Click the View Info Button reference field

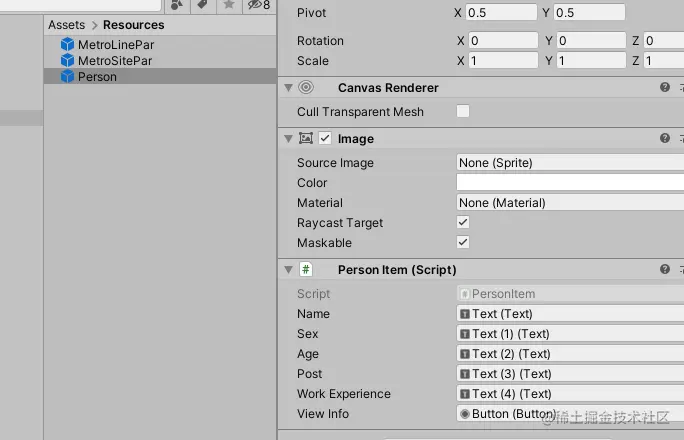(x=570, y=414)
